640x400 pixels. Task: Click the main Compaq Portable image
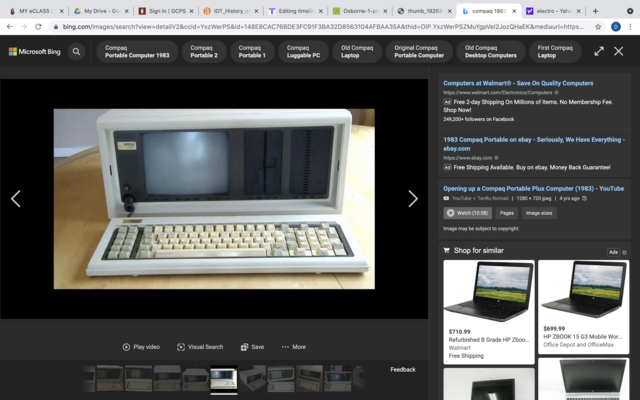pos(214,199)
